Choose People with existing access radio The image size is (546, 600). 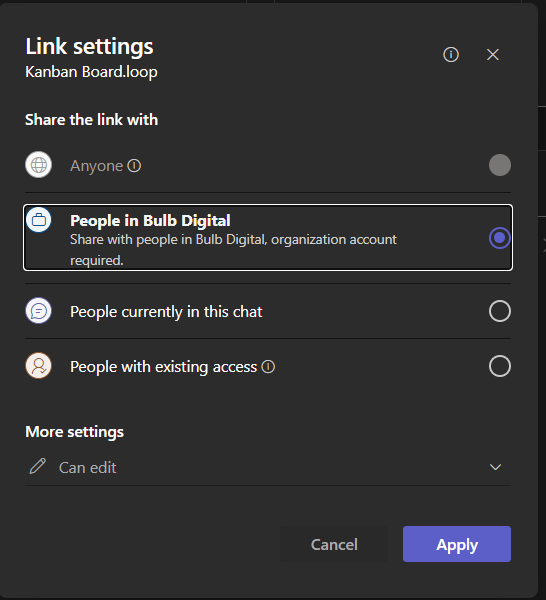[500, 366]
